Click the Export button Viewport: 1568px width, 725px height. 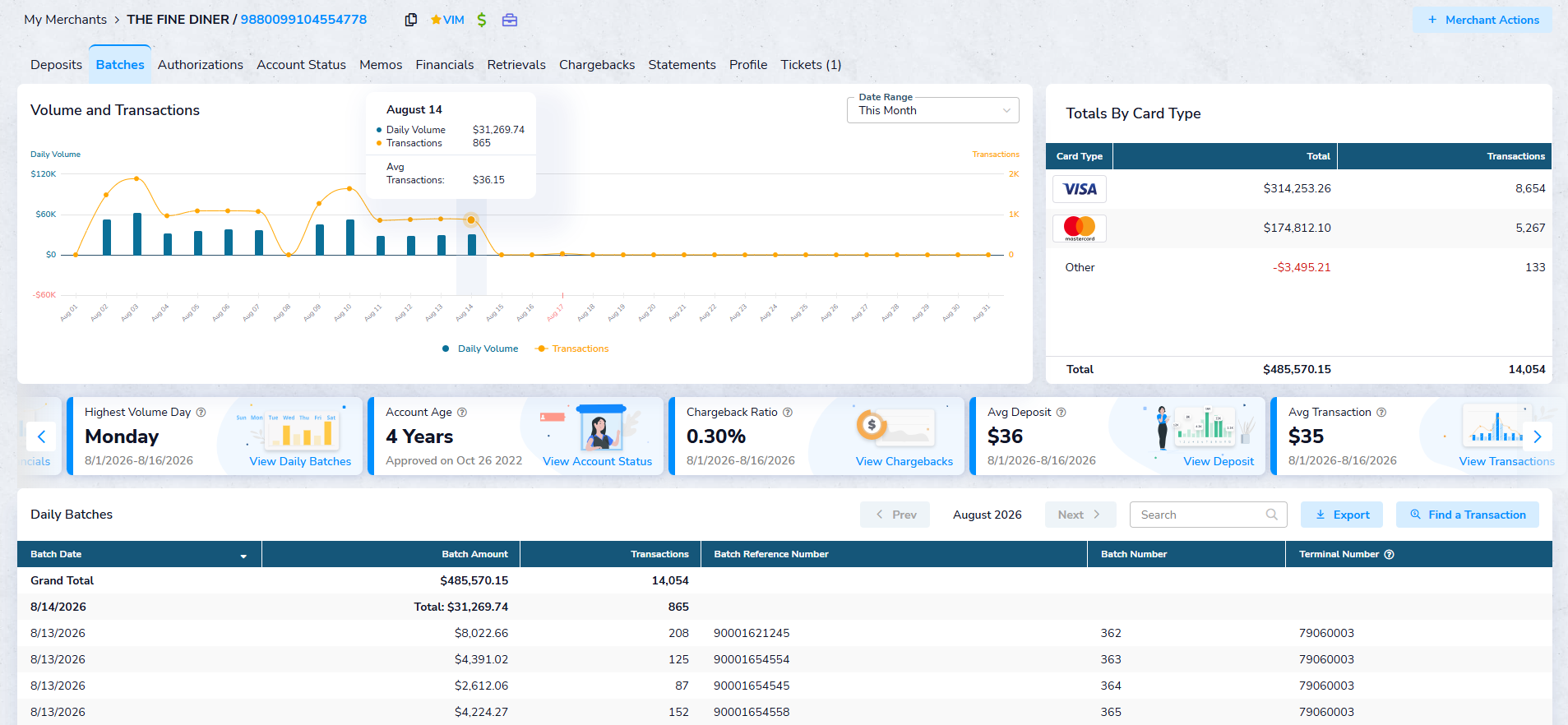pos(1342,515)
